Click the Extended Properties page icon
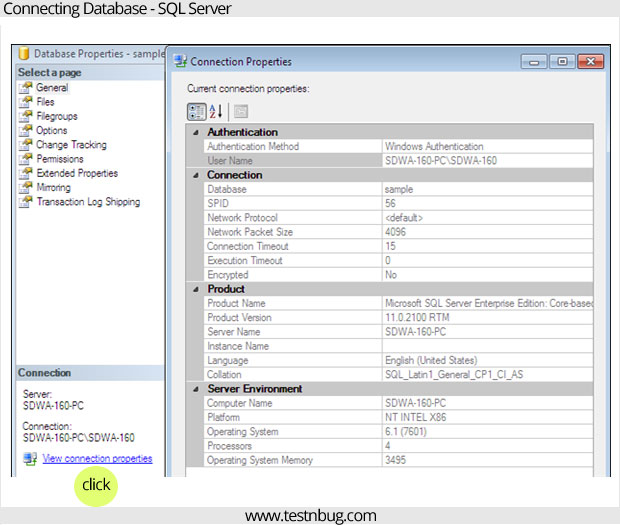This screenshot has width=620, height=525. point(26,173)
